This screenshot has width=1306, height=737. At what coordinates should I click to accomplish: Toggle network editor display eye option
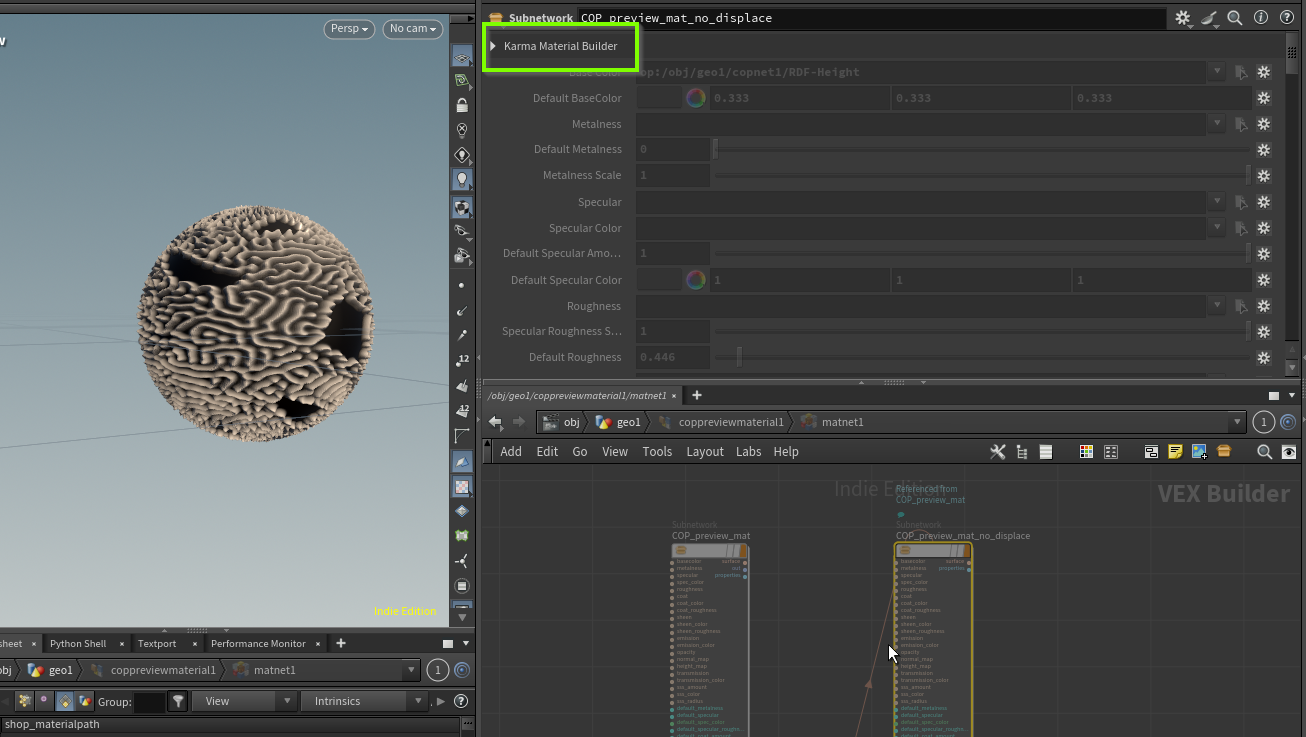(x=1289, y=452)
